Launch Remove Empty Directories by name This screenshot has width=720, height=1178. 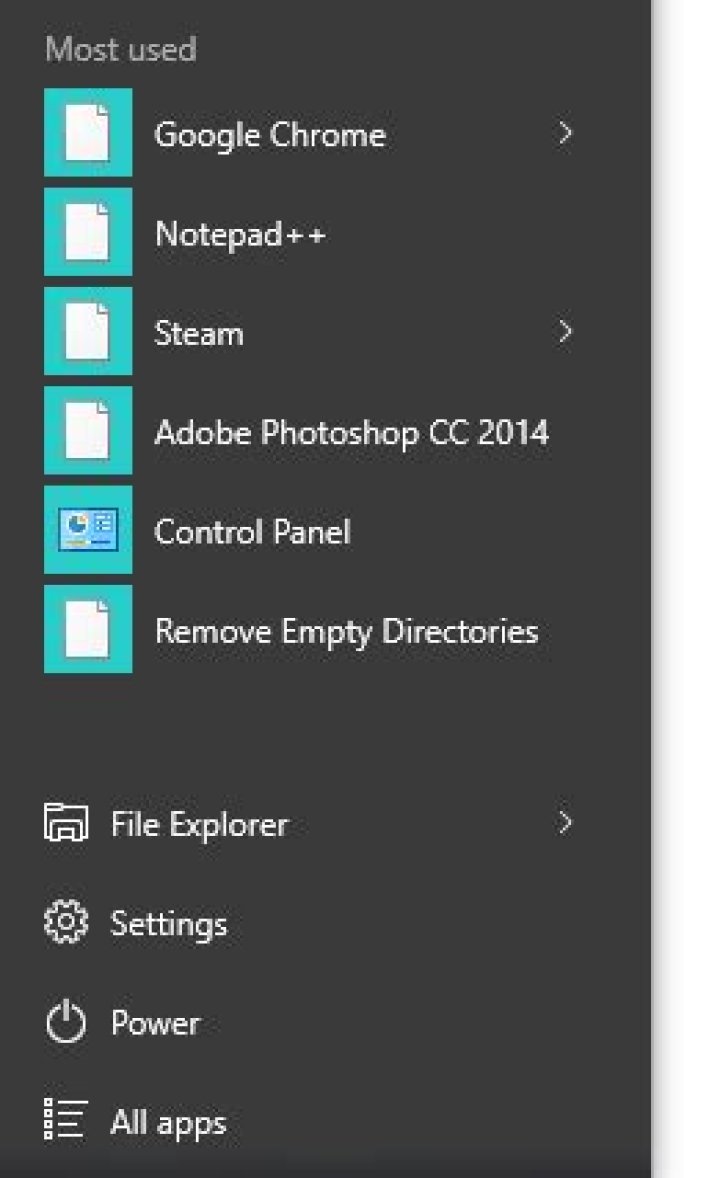pyautogui.click(x=346, y=633)
